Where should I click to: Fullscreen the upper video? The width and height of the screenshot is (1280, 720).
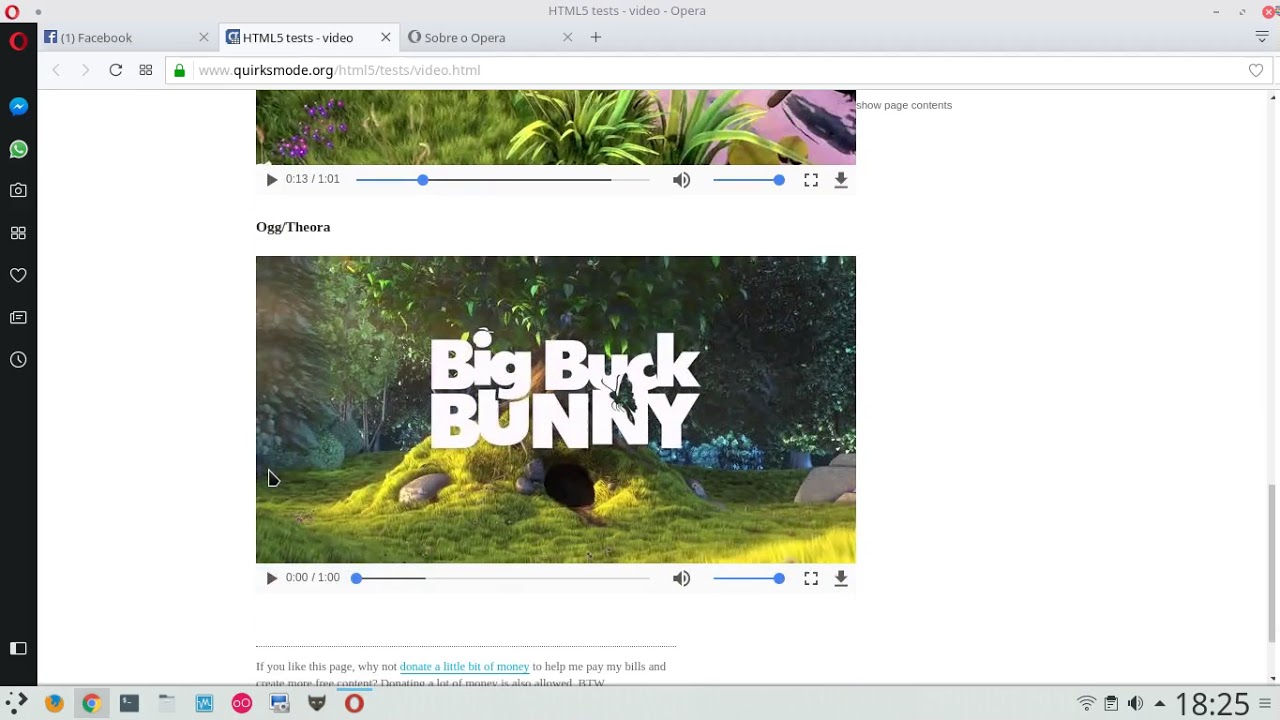click(811, 180)
